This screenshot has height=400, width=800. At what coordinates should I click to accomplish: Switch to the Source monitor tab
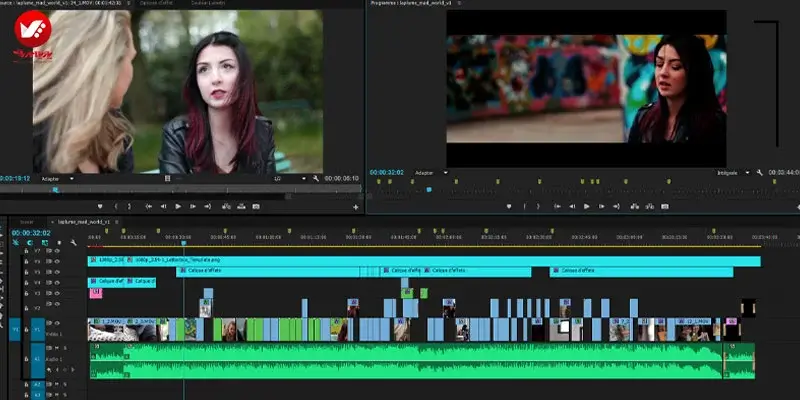pyautogui.click(x=61, y=3)
